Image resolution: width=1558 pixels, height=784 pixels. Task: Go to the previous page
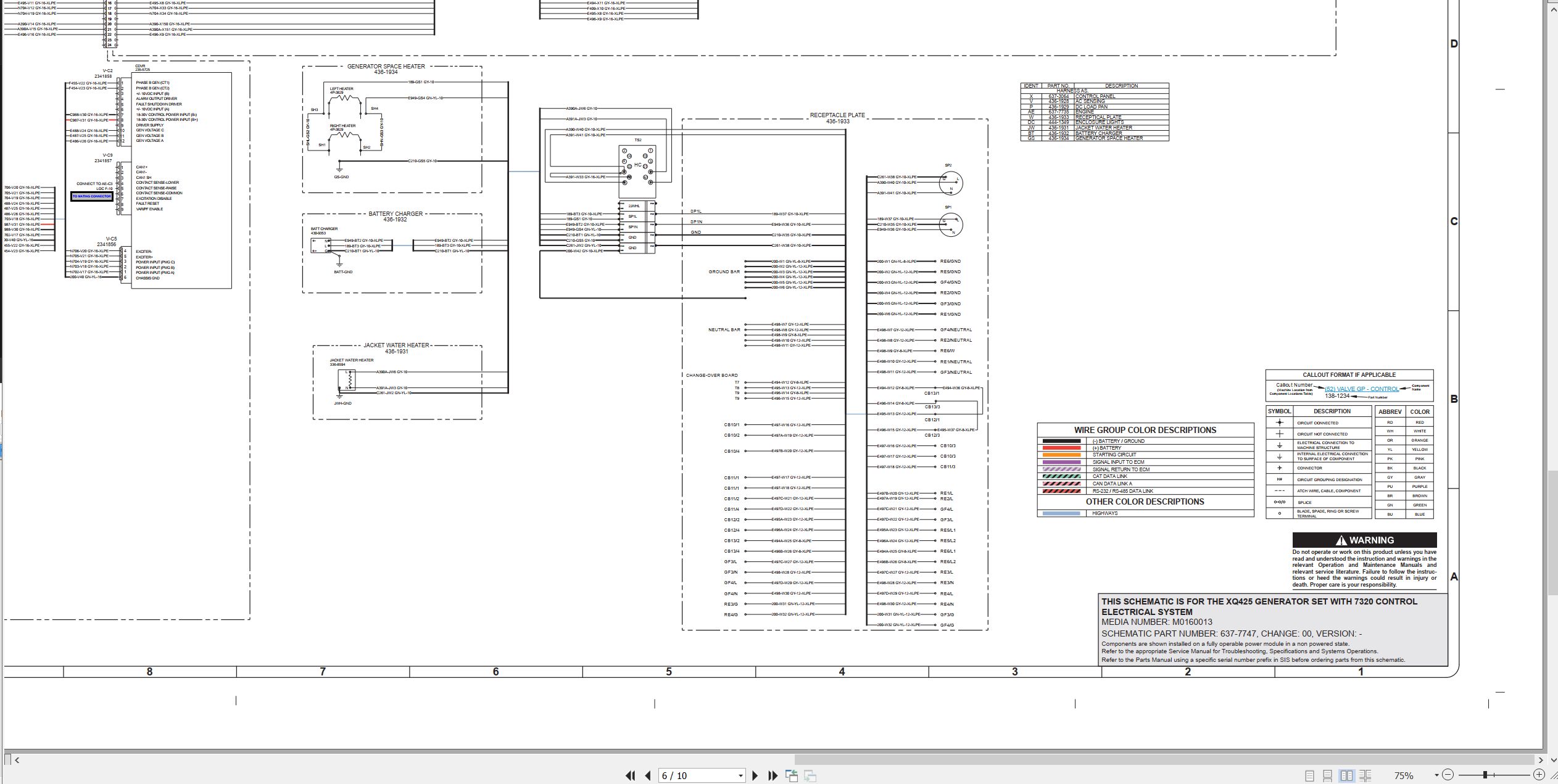(647, 775)
